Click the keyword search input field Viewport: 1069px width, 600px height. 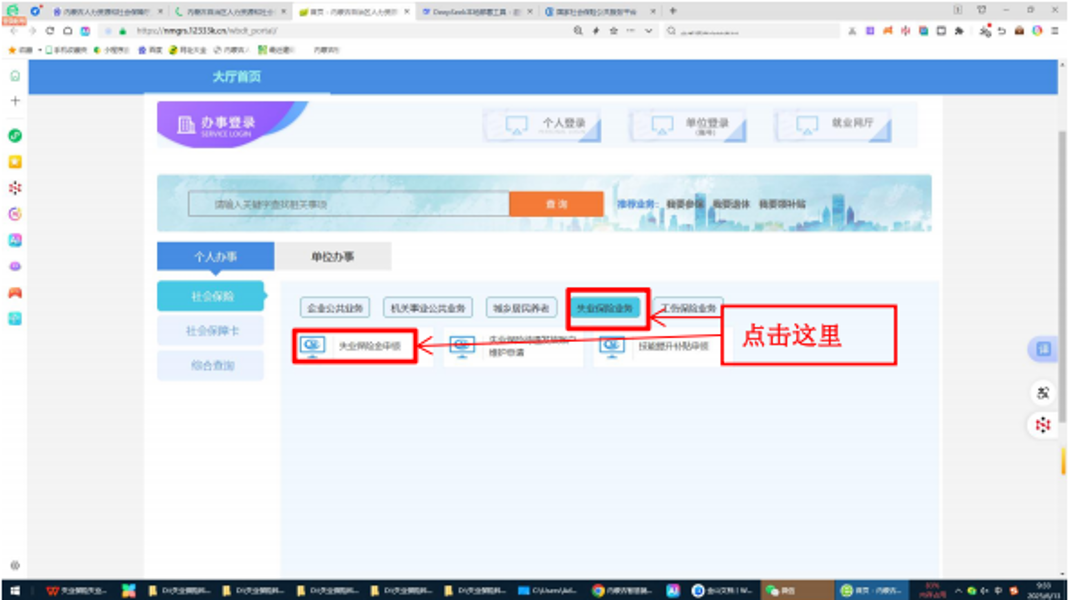[x=348, y=204]
